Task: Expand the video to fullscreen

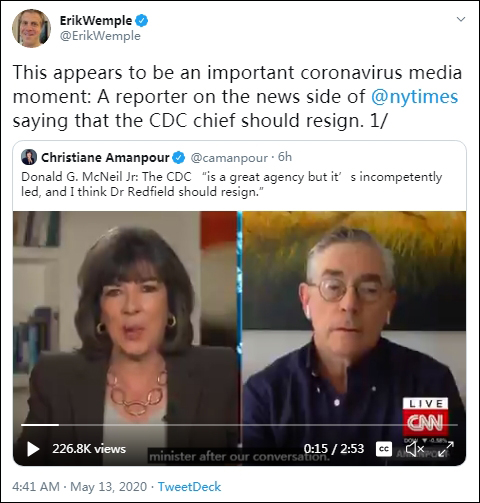Action: pyautogui.click(x=446, y=449)
